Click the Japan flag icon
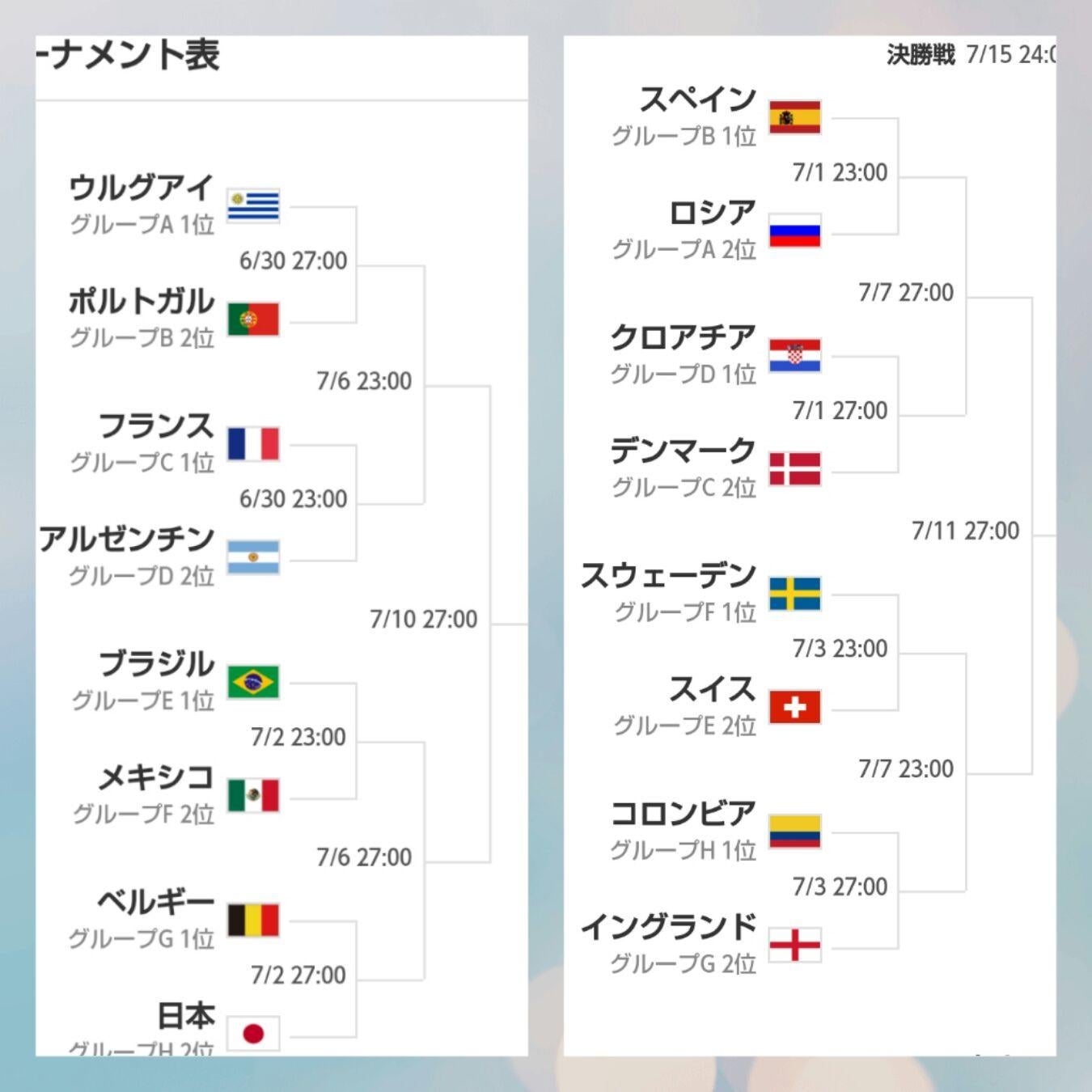 253,1033
